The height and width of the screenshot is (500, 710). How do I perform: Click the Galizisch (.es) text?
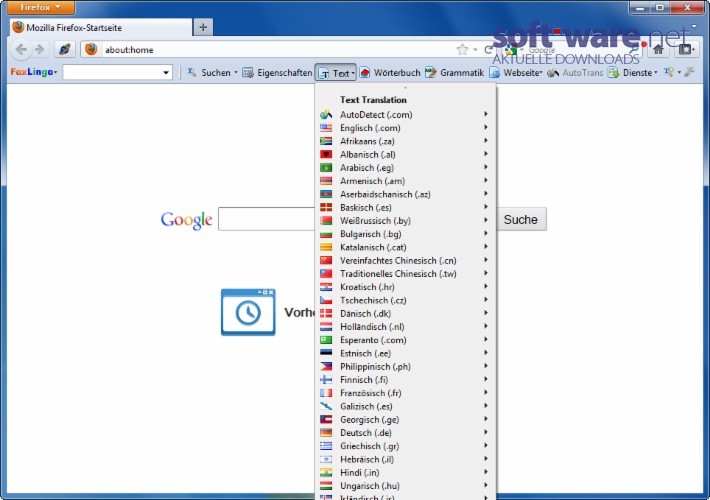point(366,406)
